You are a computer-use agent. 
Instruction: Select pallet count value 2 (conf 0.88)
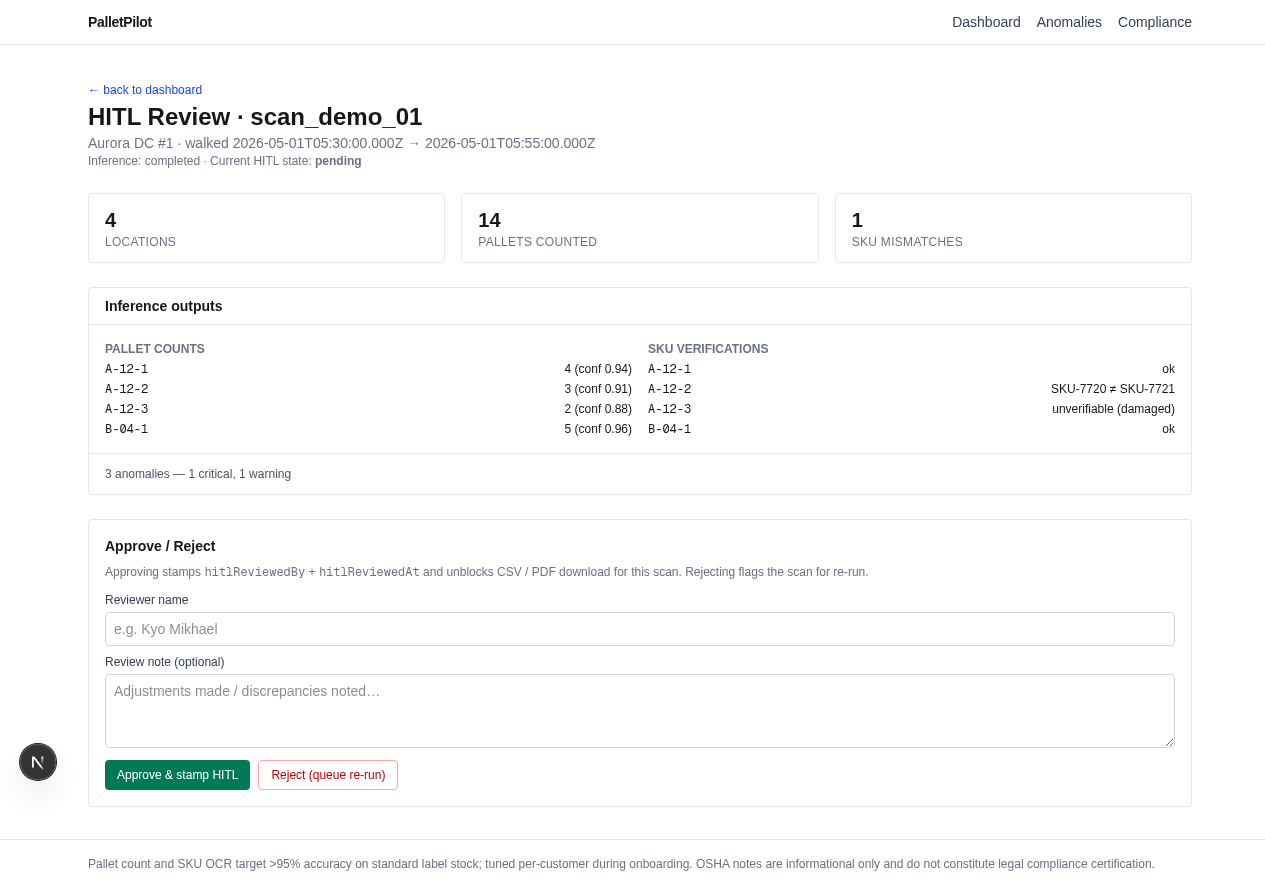tap(598, 409)
